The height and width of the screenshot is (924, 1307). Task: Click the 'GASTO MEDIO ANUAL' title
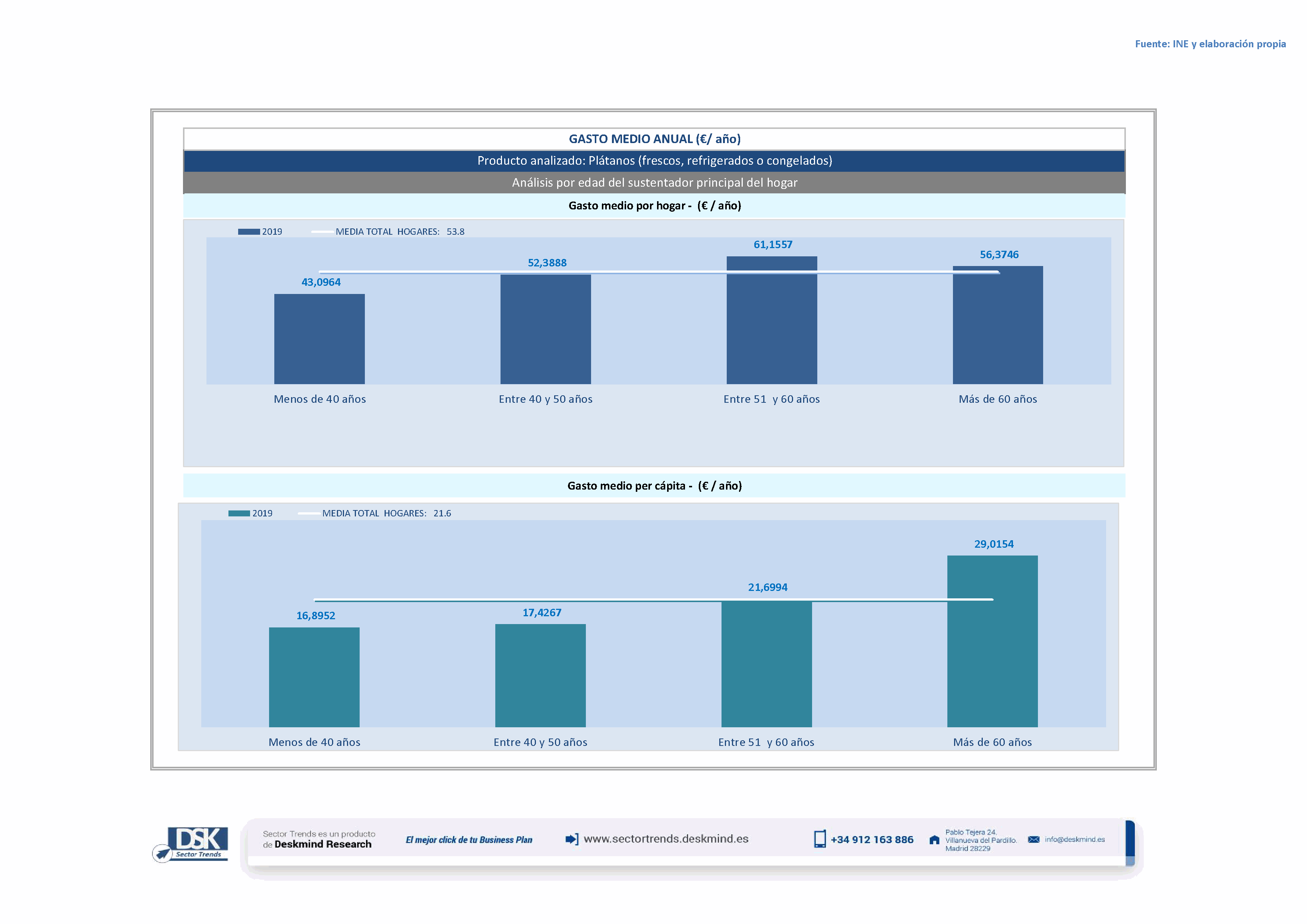pyautogui.click(x=654, y=139)
